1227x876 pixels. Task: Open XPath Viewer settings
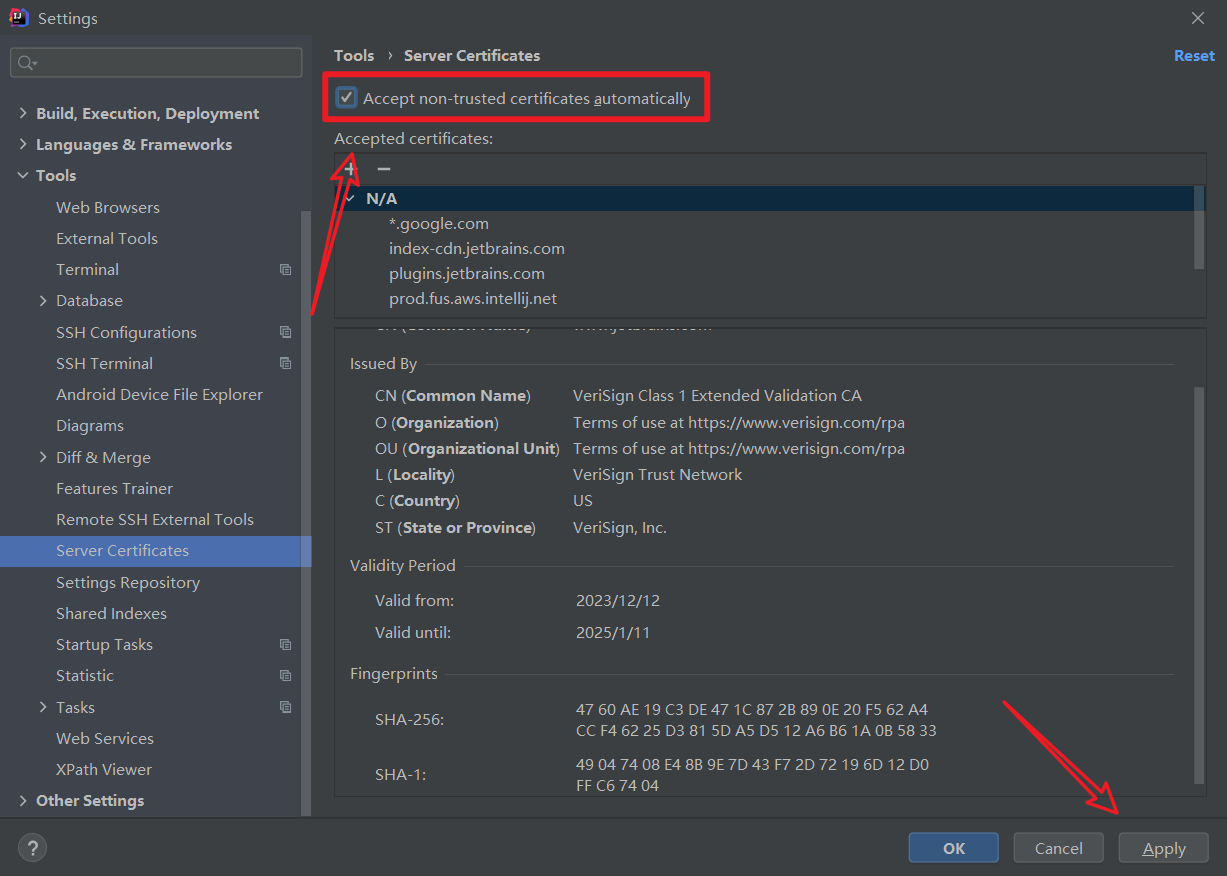(x=104, y=769)
